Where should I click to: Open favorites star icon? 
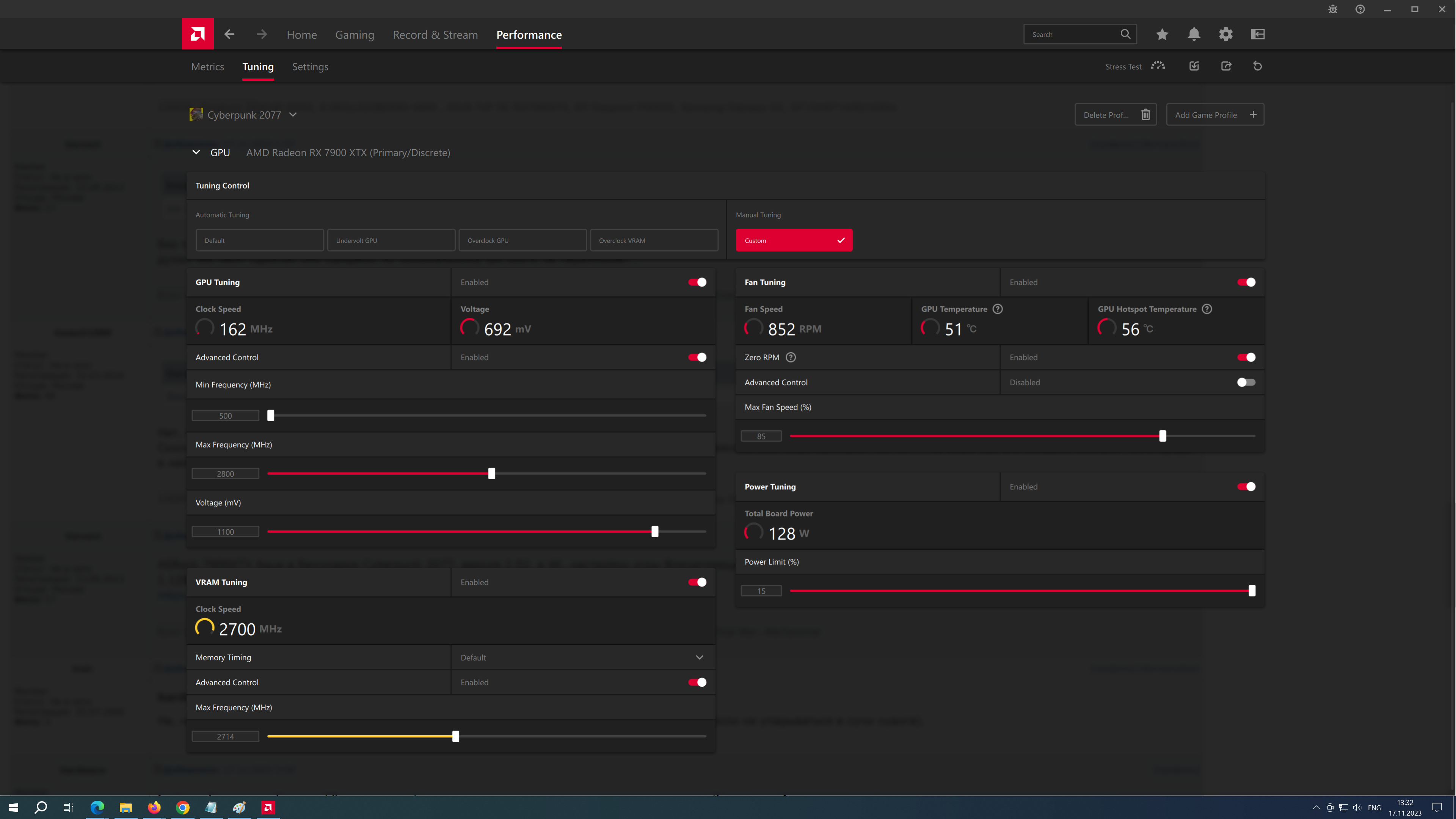point(1162,35)
